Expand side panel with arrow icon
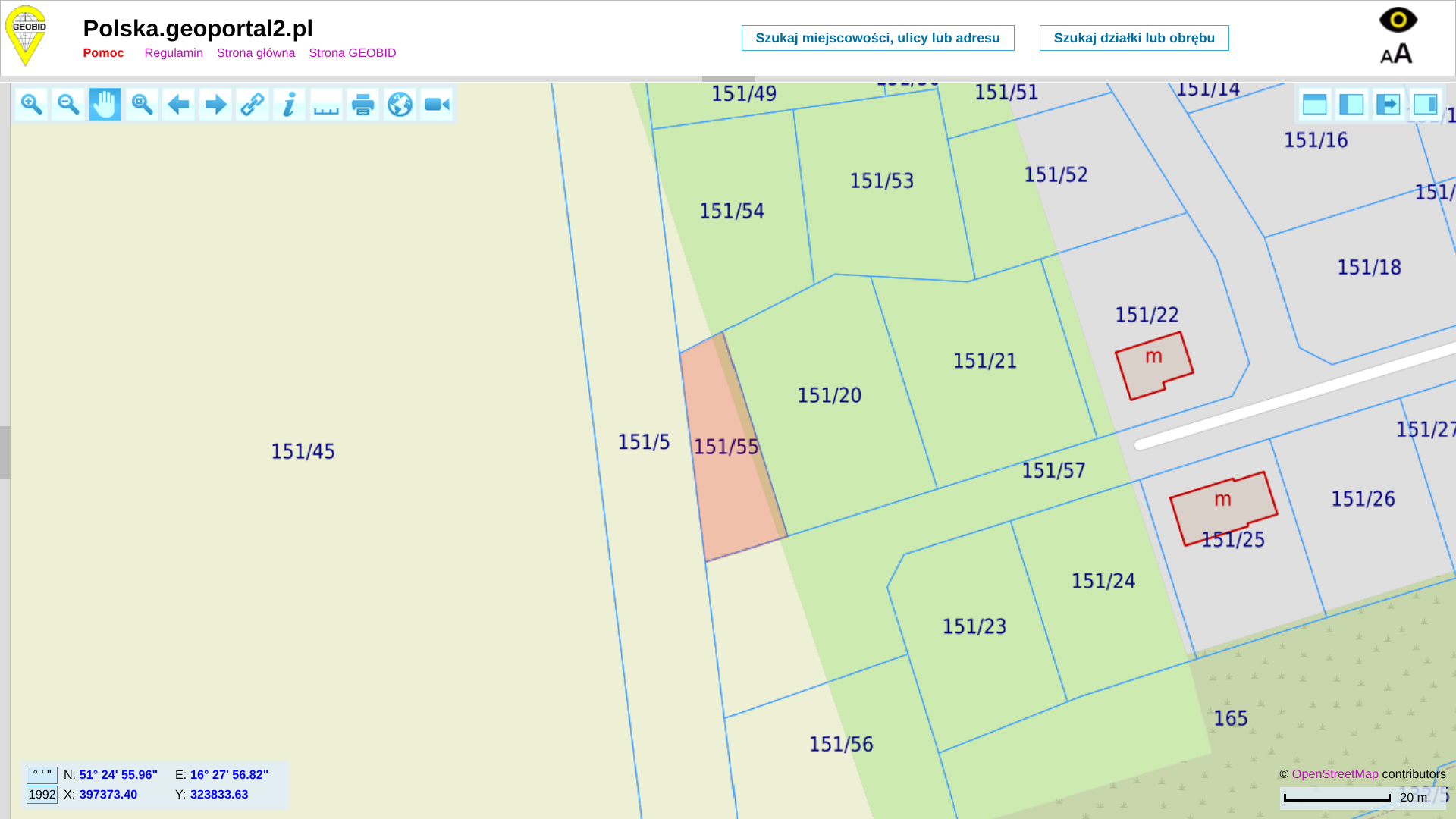 click(1388, 105)
